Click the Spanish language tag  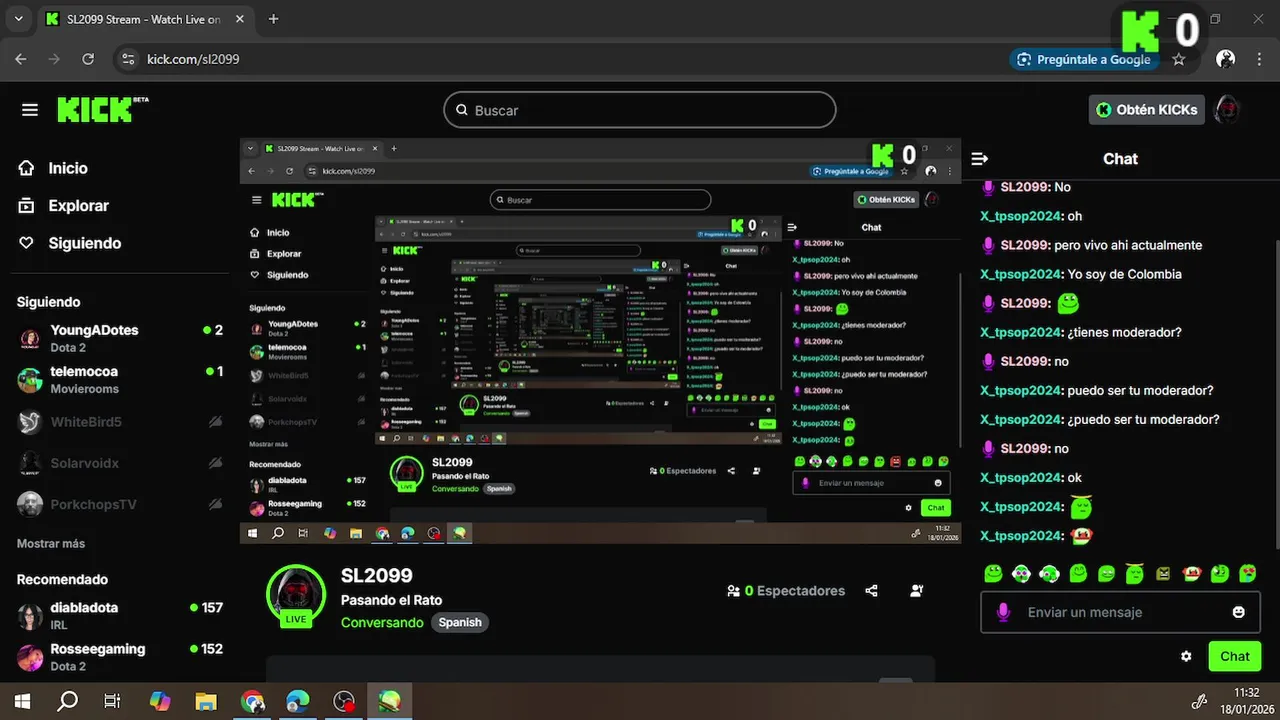tap(460, 622)
